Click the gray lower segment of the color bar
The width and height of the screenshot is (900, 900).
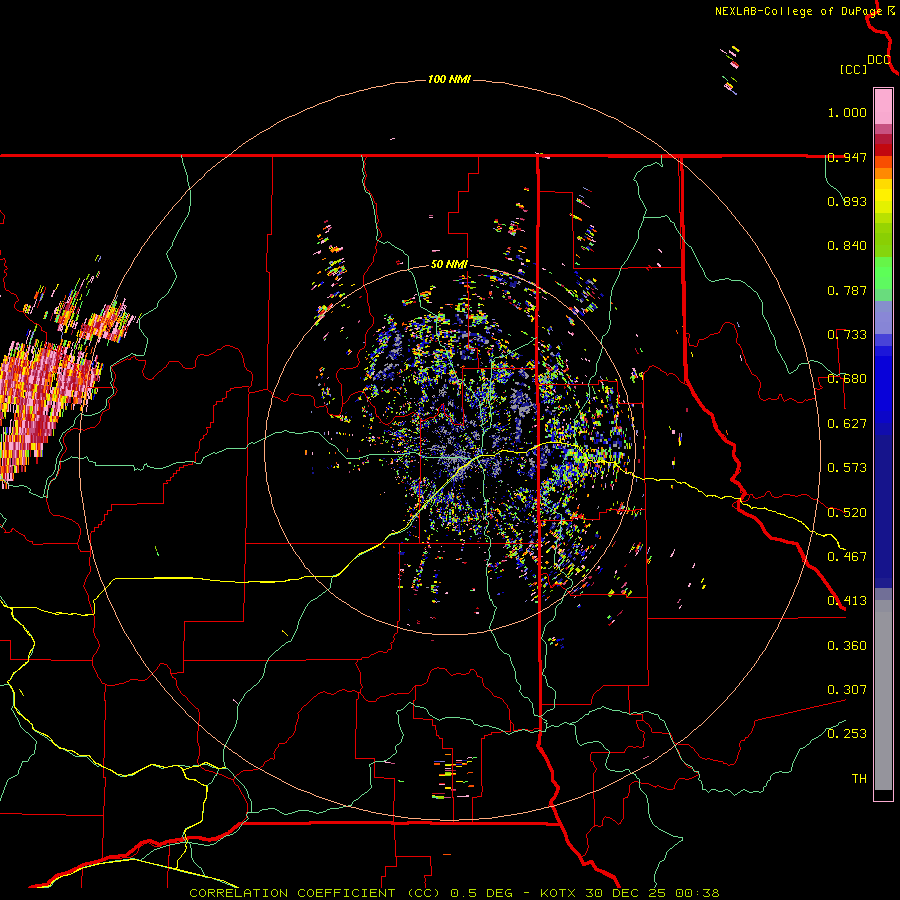point(883,695)
